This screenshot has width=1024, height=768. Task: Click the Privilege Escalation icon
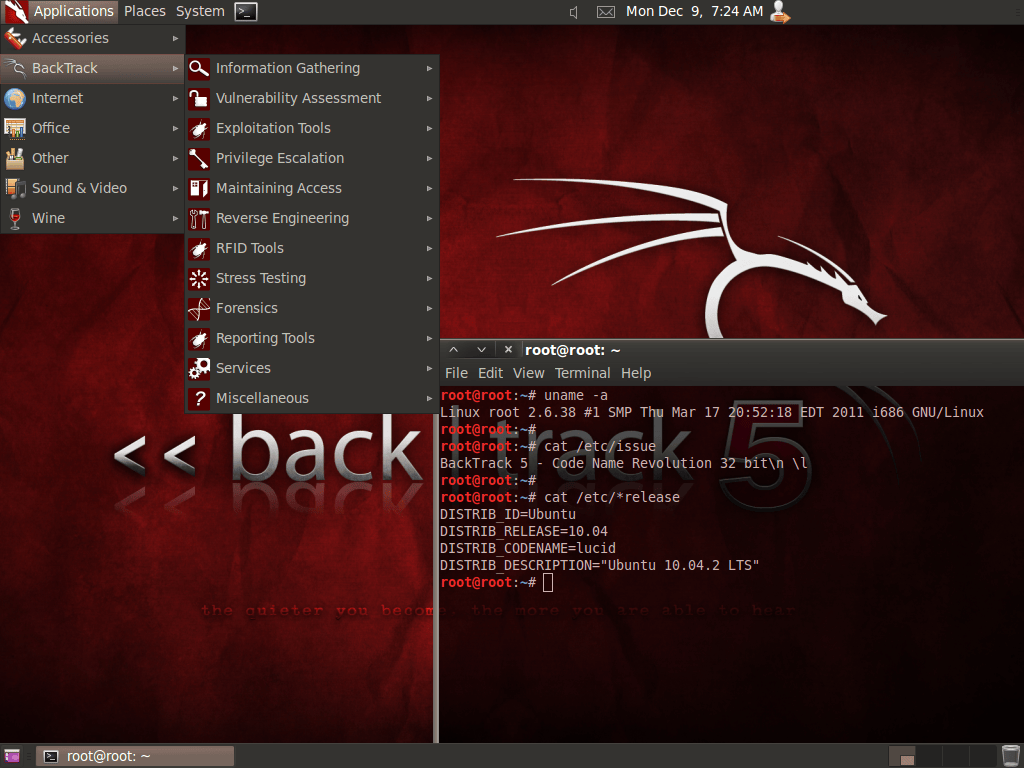pyautogui.click(x=199, y=158)
